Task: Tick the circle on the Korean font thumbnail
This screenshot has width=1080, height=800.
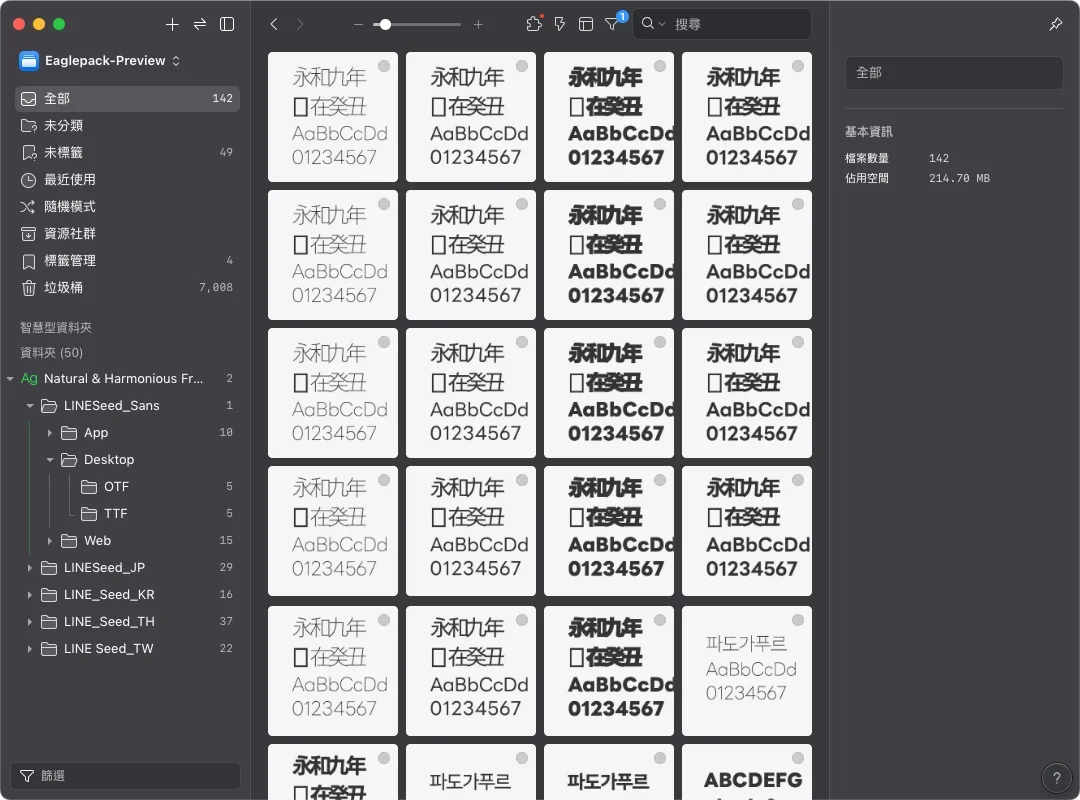Action: (x=798, y=620)
